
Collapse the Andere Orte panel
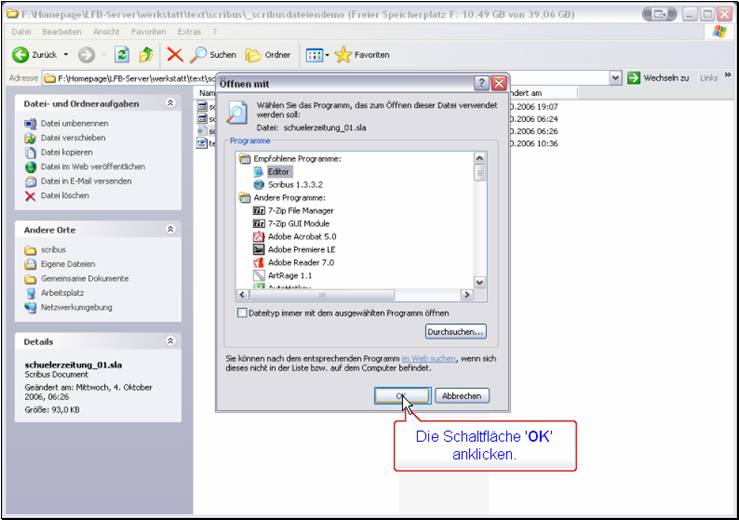coord(170,230)
